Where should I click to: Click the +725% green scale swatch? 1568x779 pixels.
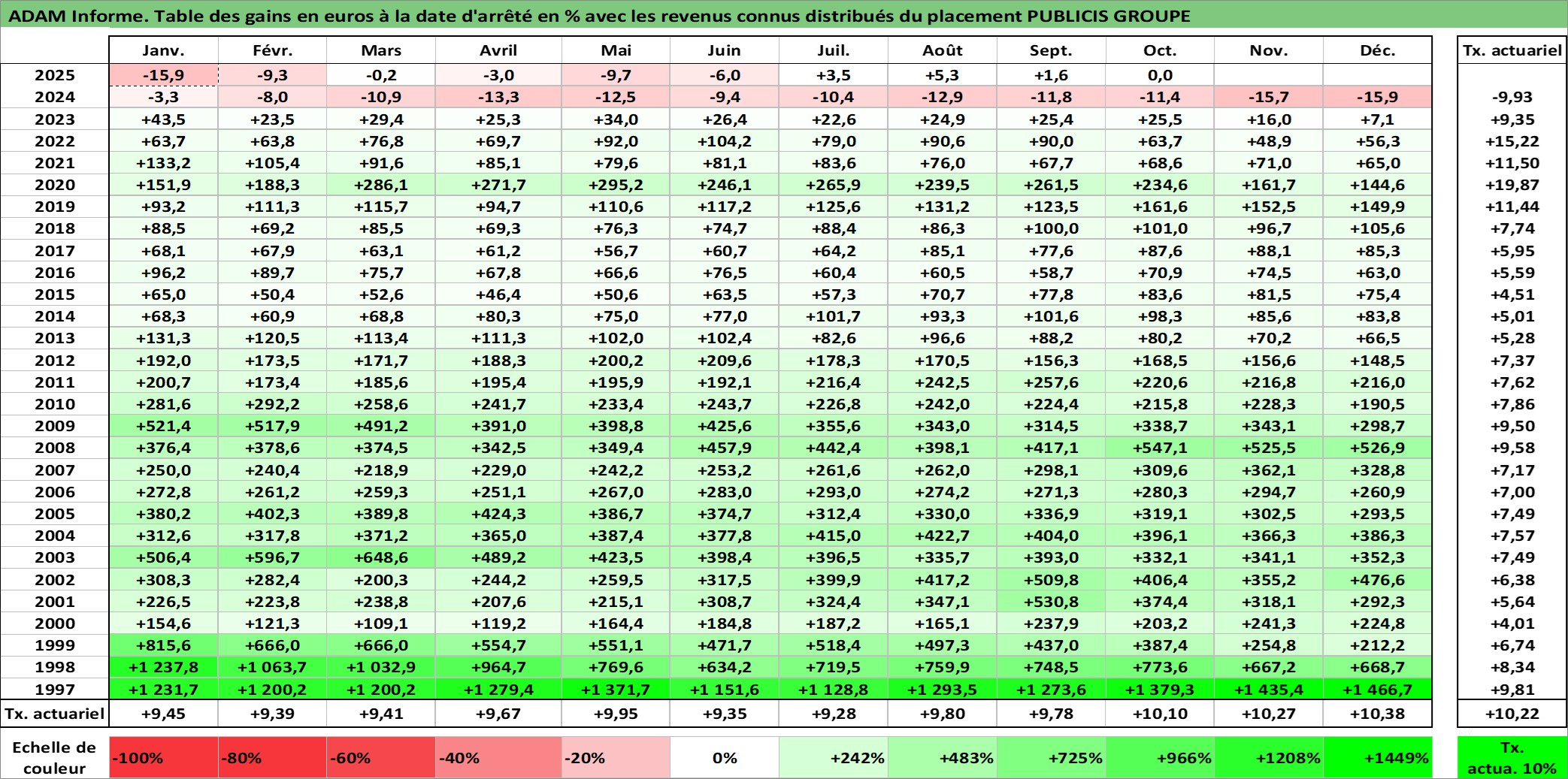click(x=1051, y=757)
